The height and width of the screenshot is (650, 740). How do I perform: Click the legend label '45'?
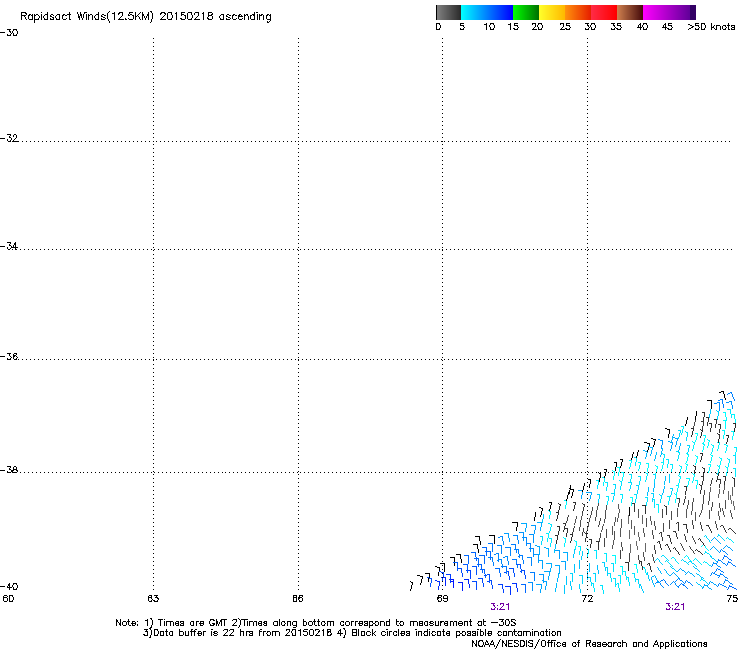point(667,27)
